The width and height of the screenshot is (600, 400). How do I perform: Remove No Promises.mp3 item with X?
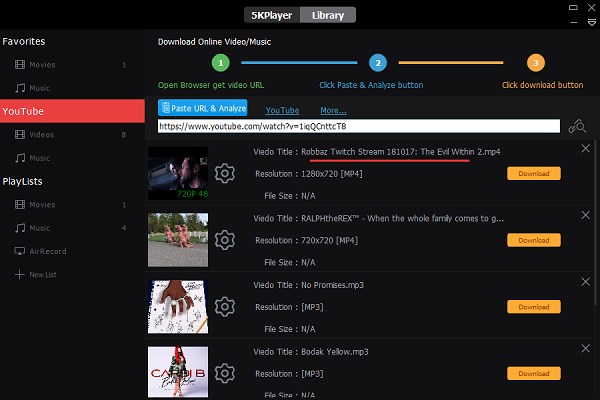pos(585,282)
